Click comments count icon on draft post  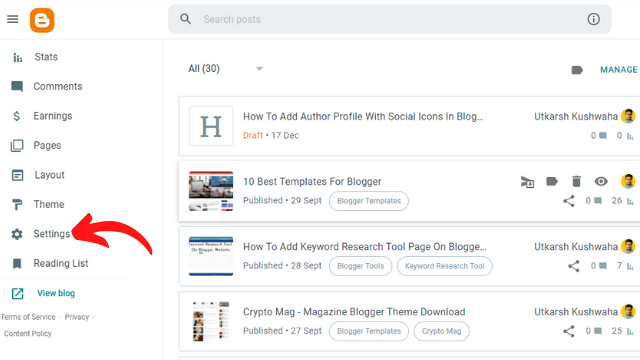click(602, 136)
